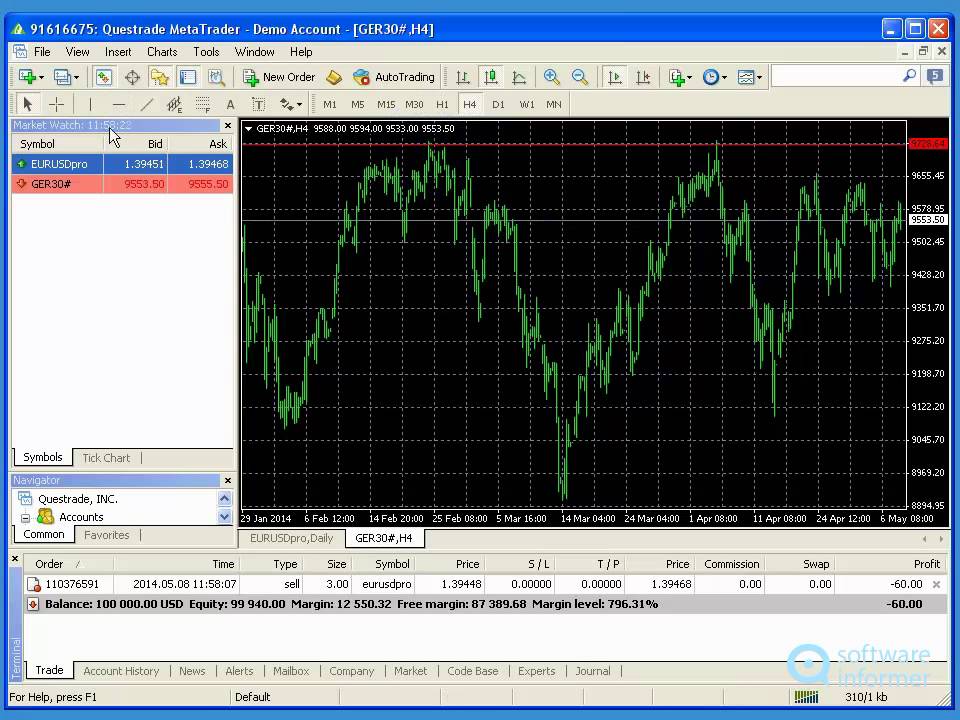The height and width of the screenshot is (720, 960).
Task: Toggle the Data Window crosshair-circle icon
Action: tap(132, 77)
